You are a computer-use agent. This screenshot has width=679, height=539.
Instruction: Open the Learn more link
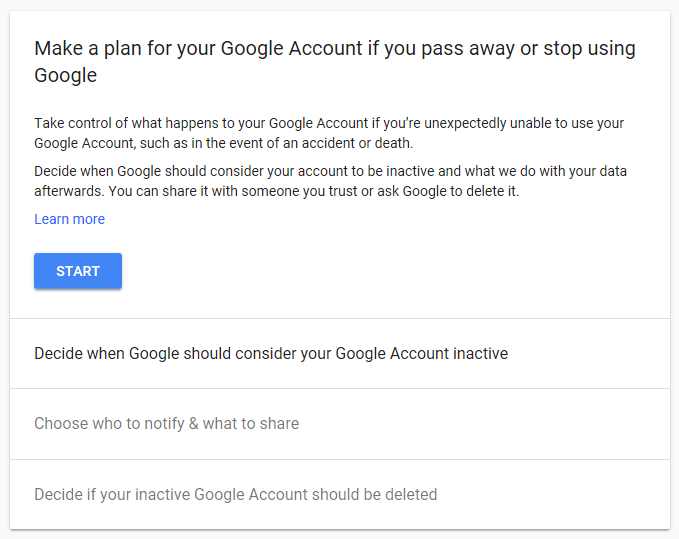pos(69,219)
